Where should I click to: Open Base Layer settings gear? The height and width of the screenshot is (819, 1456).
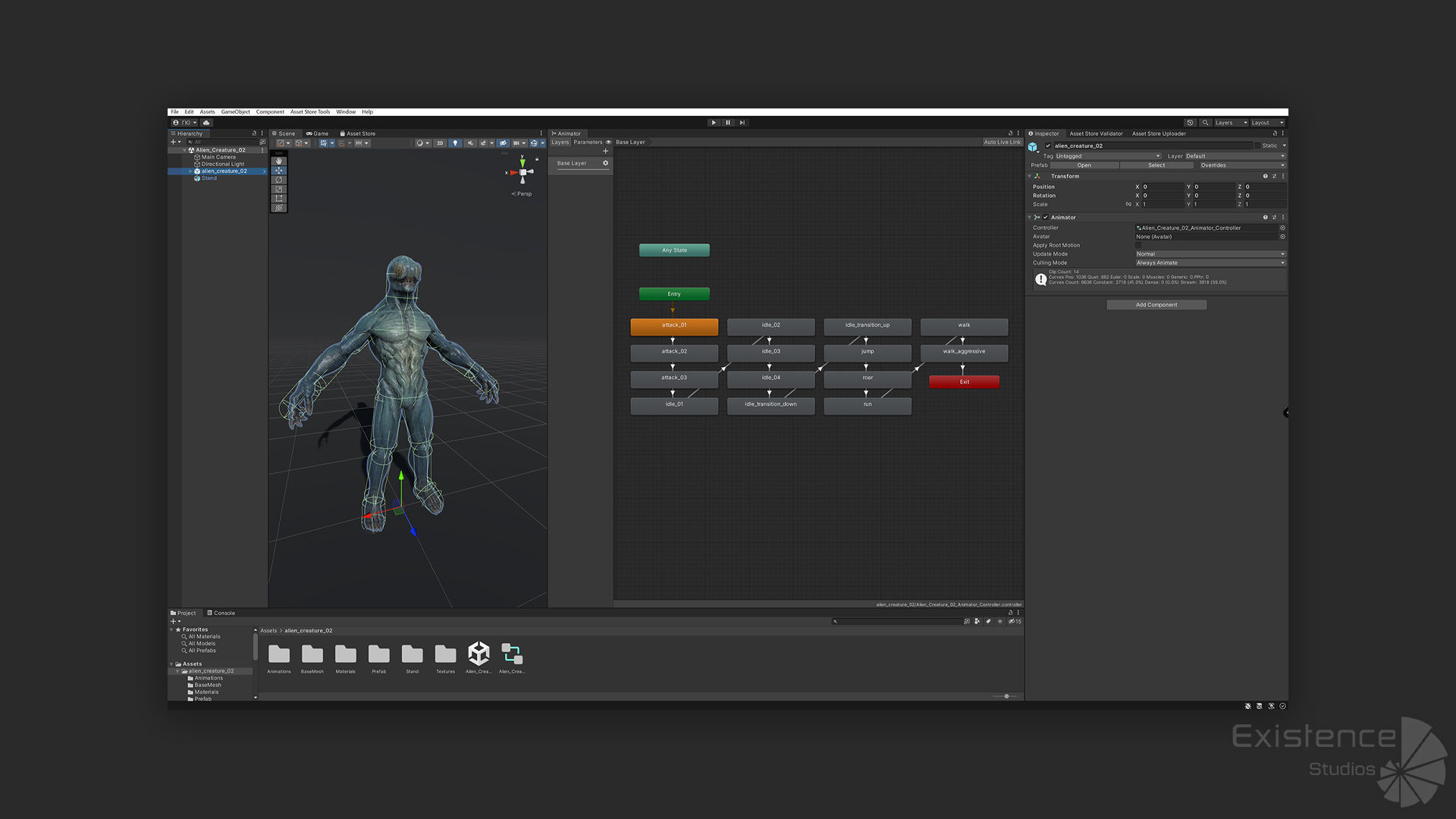605,163
